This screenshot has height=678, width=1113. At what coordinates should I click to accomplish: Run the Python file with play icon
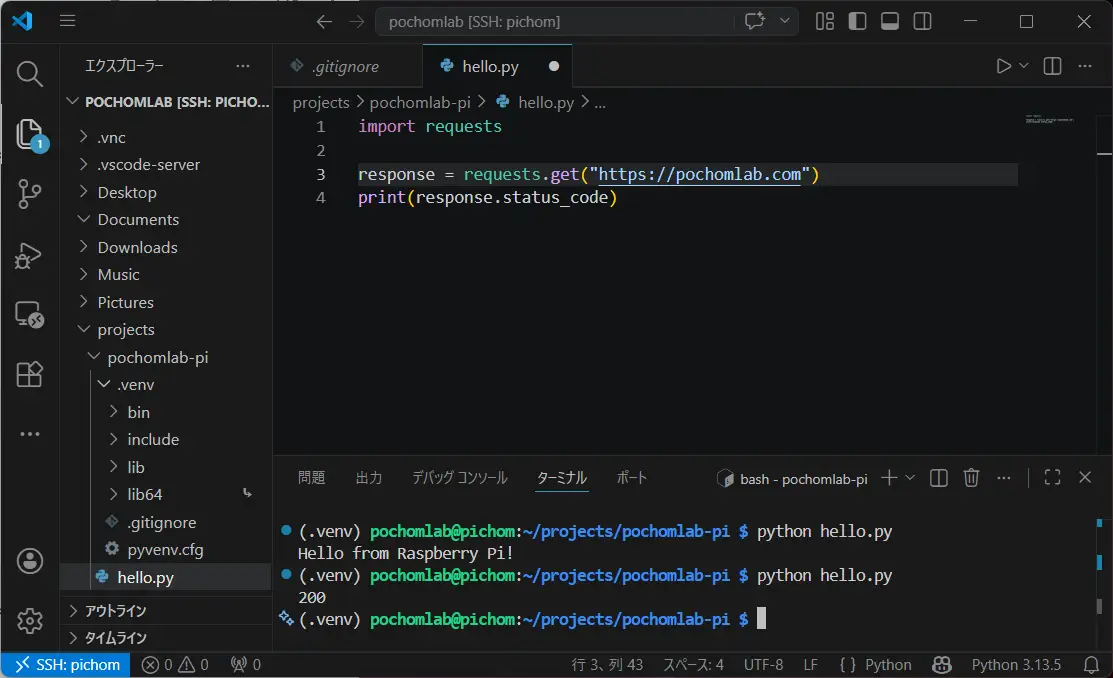pyautogui.click(x=1003, y=66)
